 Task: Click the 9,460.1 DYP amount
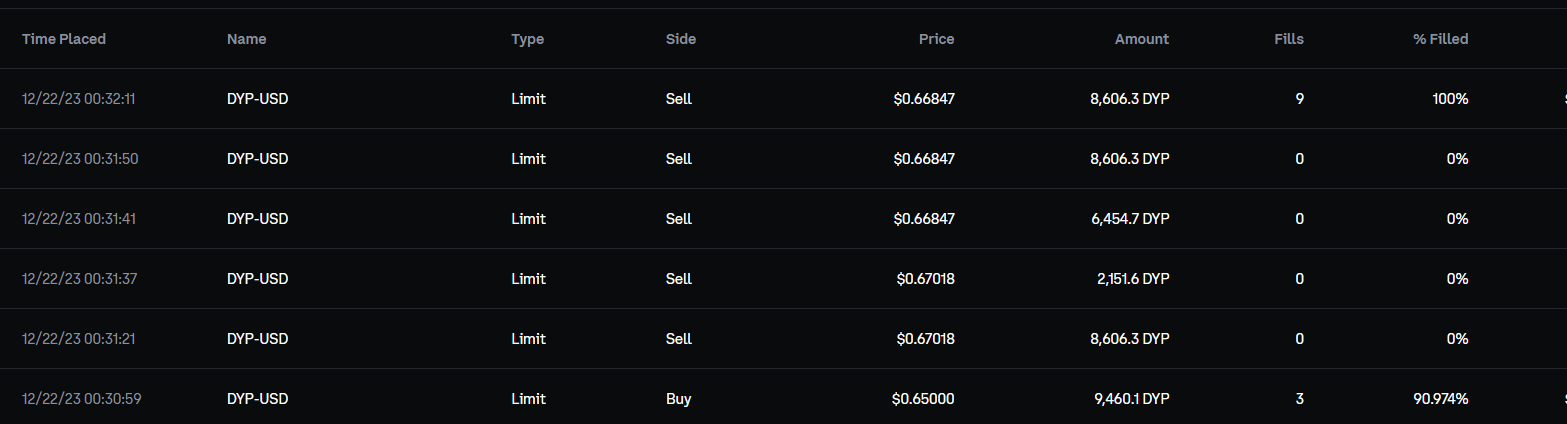(x=1131, y=399)
